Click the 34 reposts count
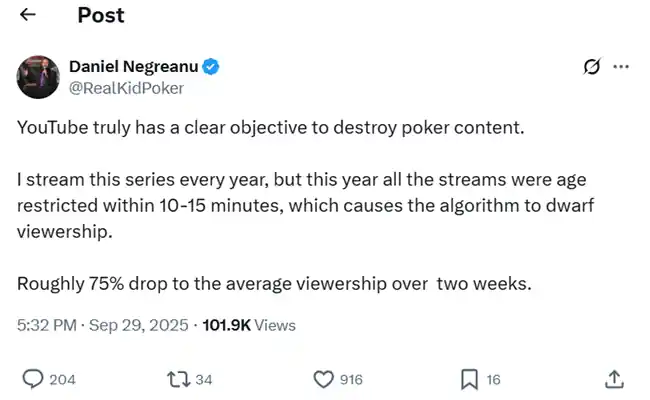 point(204,380)
